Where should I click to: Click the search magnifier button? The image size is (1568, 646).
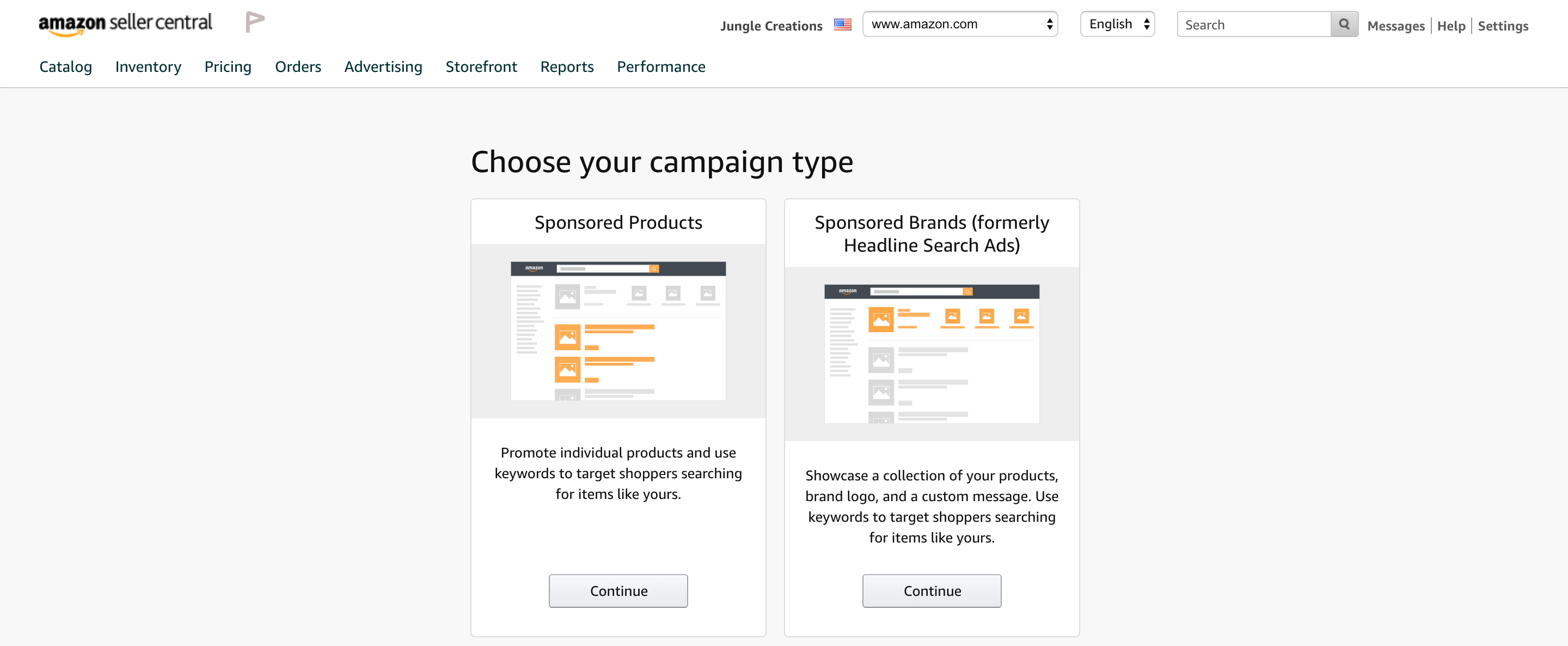pyautogui.click(x=1344, y=25)
